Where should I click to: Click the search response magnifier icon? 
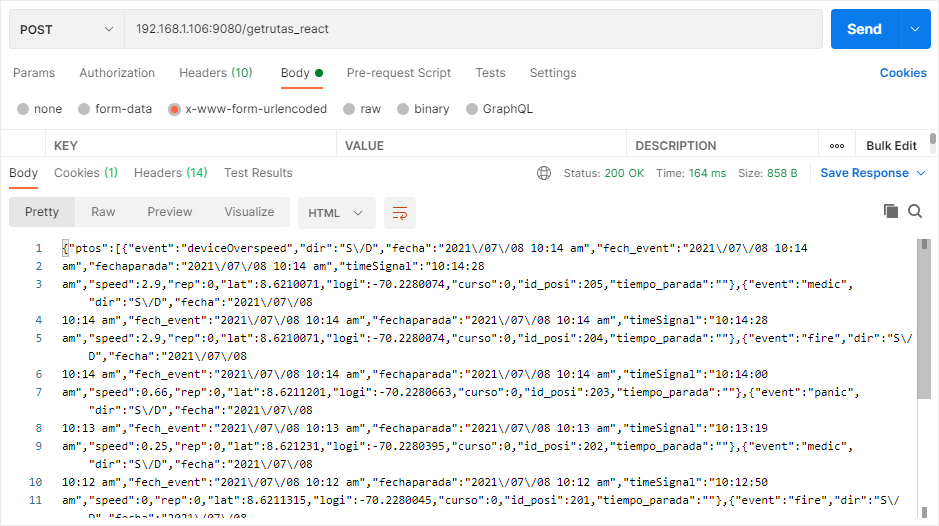click(915, 211)
